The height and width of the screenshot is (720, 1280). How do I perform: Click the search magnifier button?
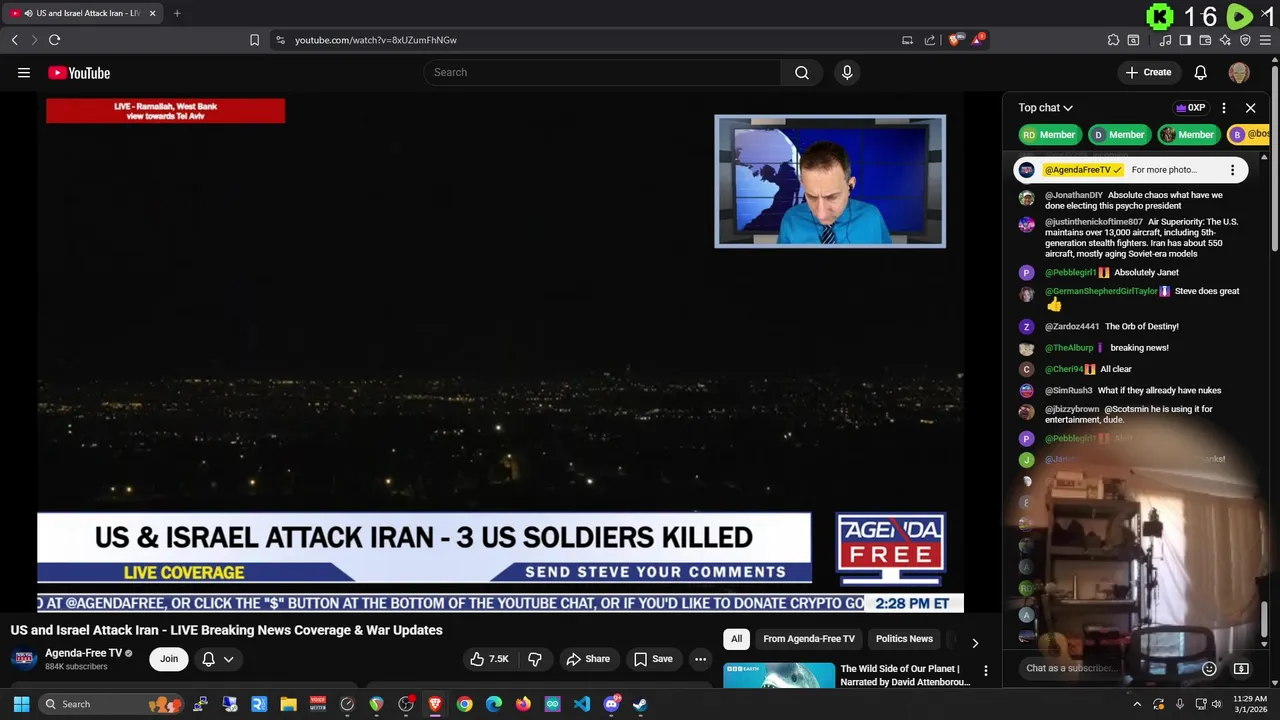(x=802, y=72)
